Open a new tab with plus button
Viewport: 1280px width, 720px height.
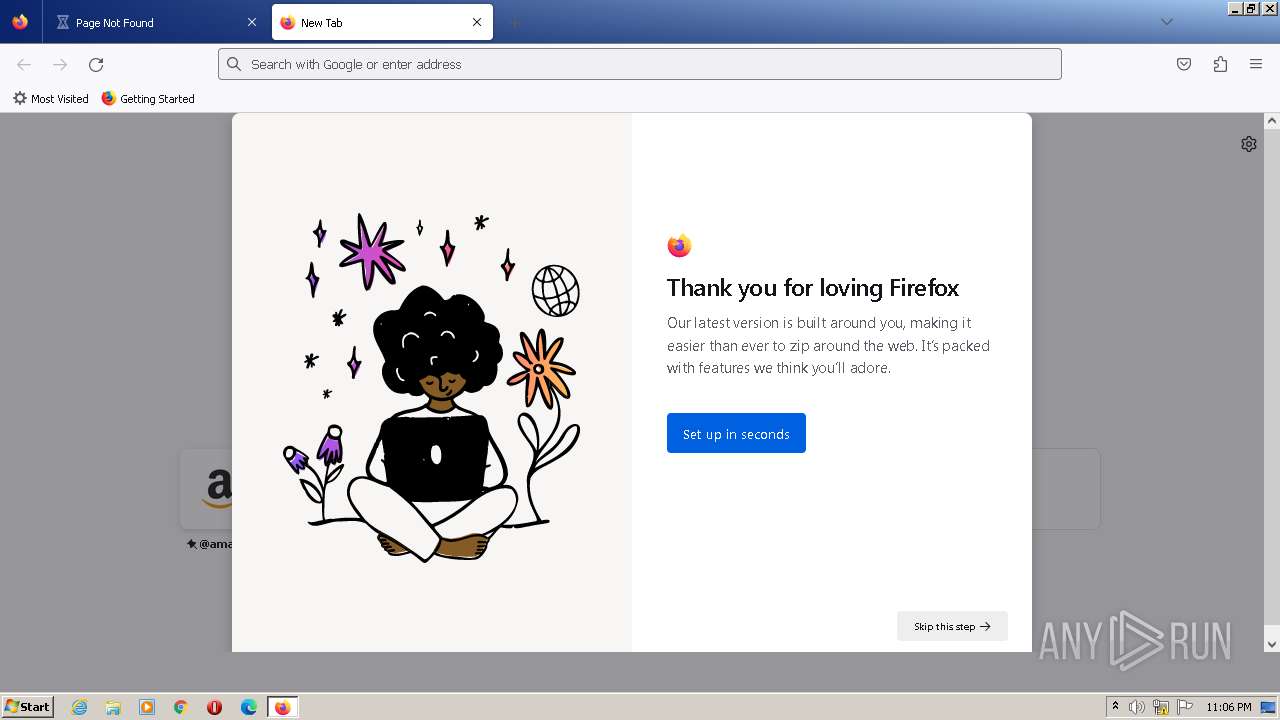point(514,22)
